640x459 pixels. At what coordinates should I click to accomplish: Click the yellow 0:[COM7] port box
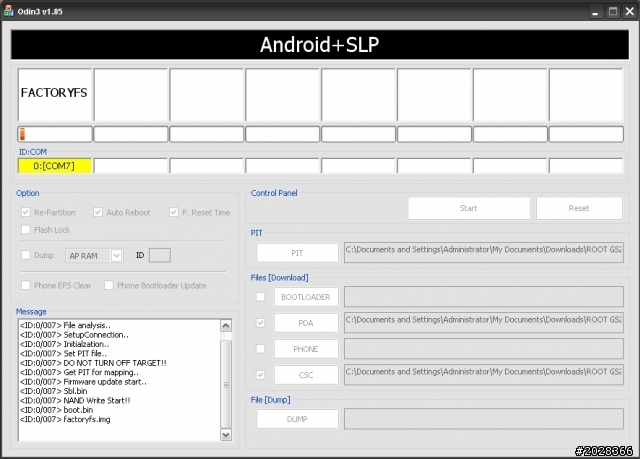coord(54,166)
